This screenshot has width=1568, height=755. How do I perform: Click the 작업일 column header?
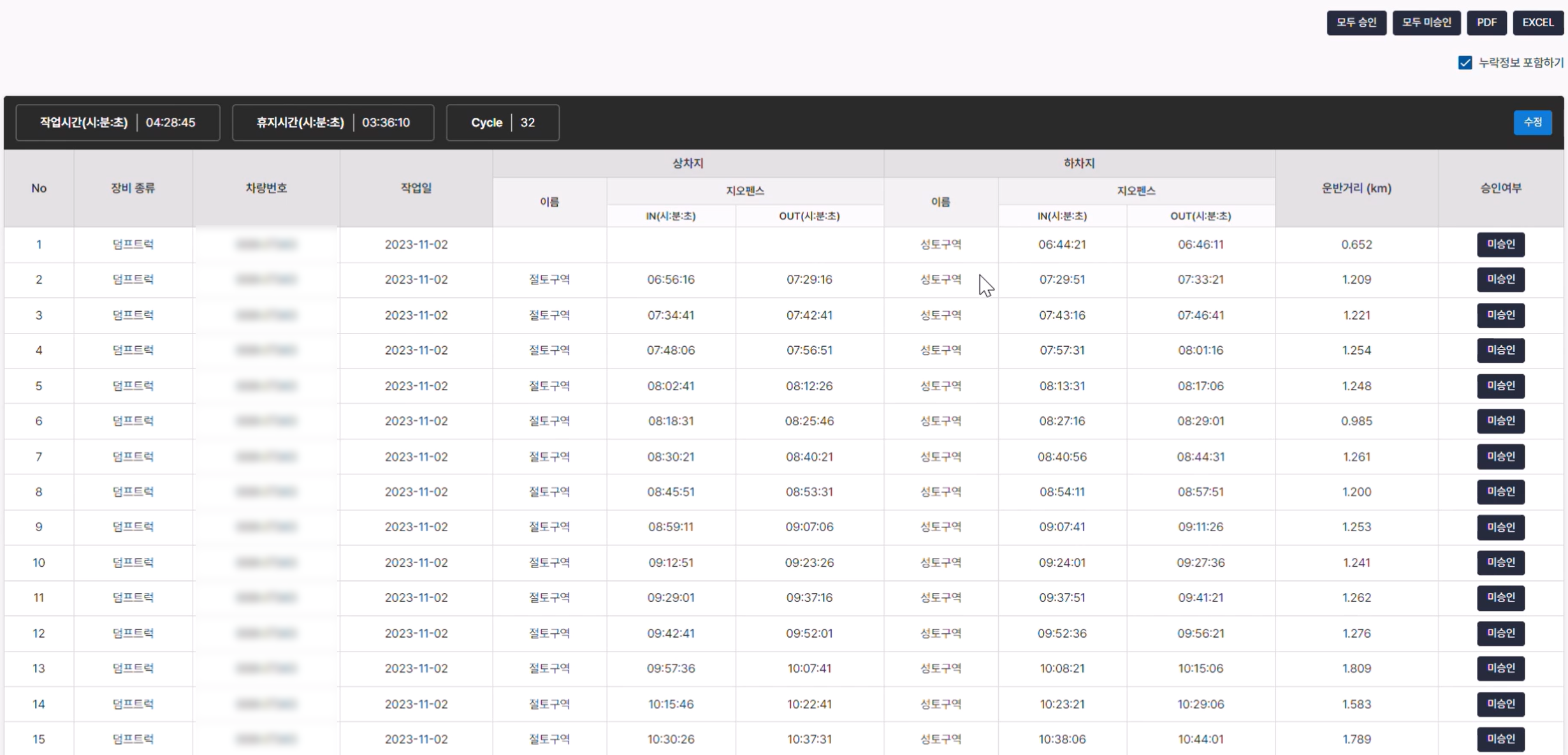(416, 188)
